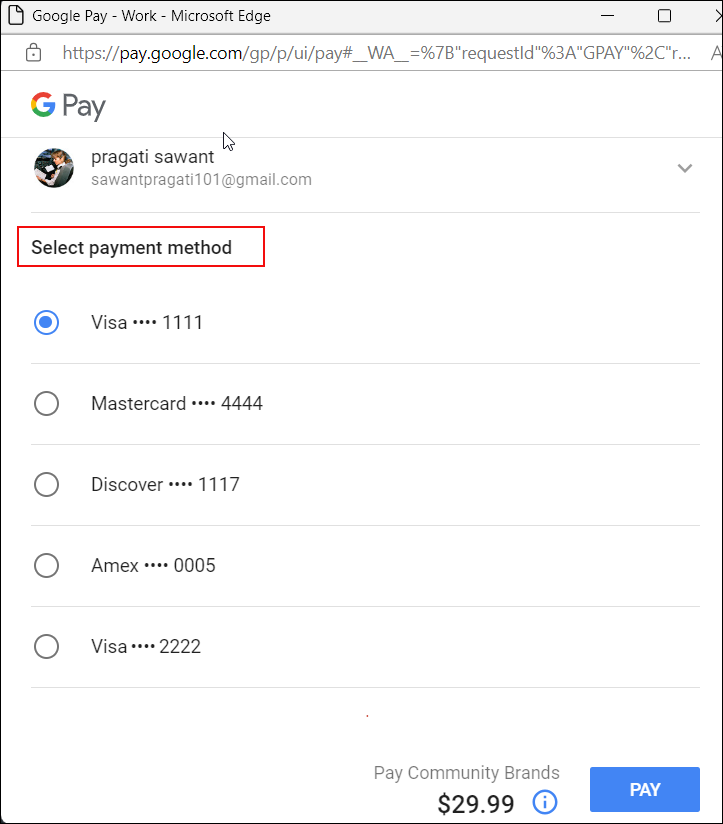Click the $29.99 total amount
Viewport: 723px width, 824px height.
coord(476,803)
